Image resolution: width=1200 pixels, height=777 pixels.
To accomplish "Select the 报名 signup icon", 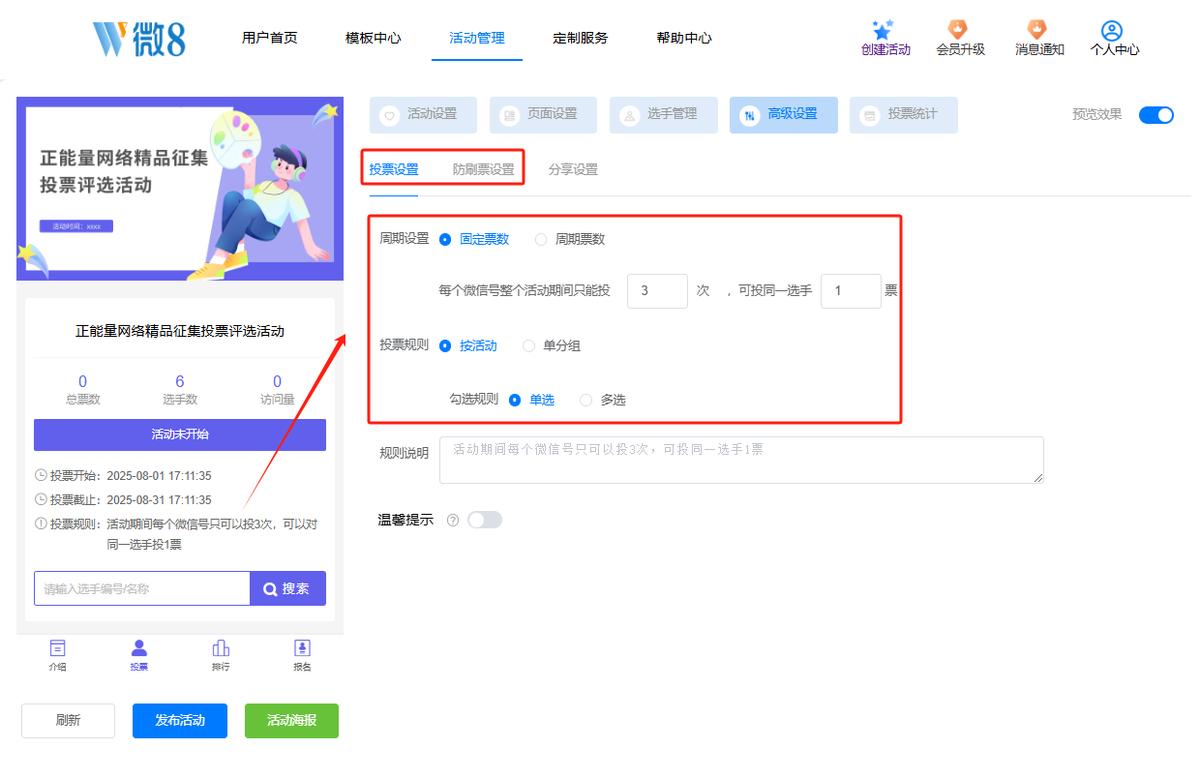I will [x=302, y=648].
